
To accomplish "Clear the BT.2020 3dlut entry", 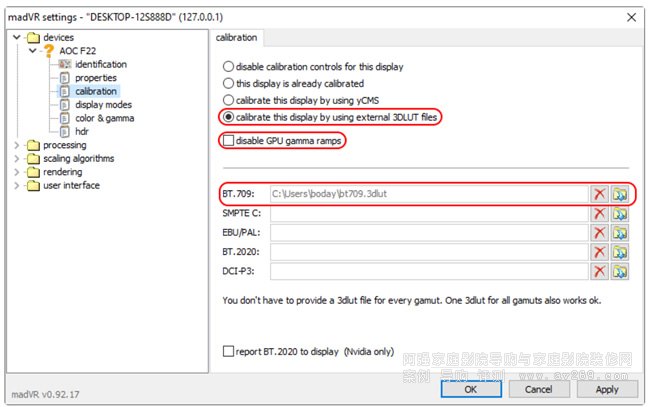I will click(x=600, y=252).
